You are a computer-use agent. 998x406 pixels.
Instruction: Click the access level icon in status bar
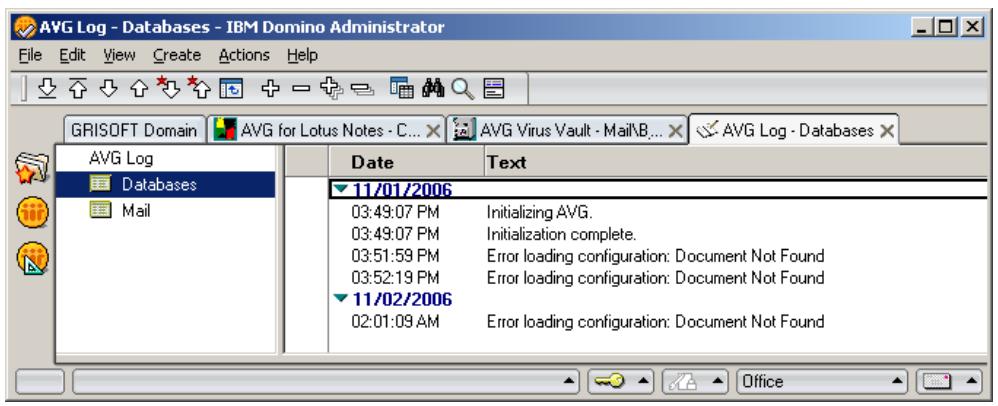683,381
